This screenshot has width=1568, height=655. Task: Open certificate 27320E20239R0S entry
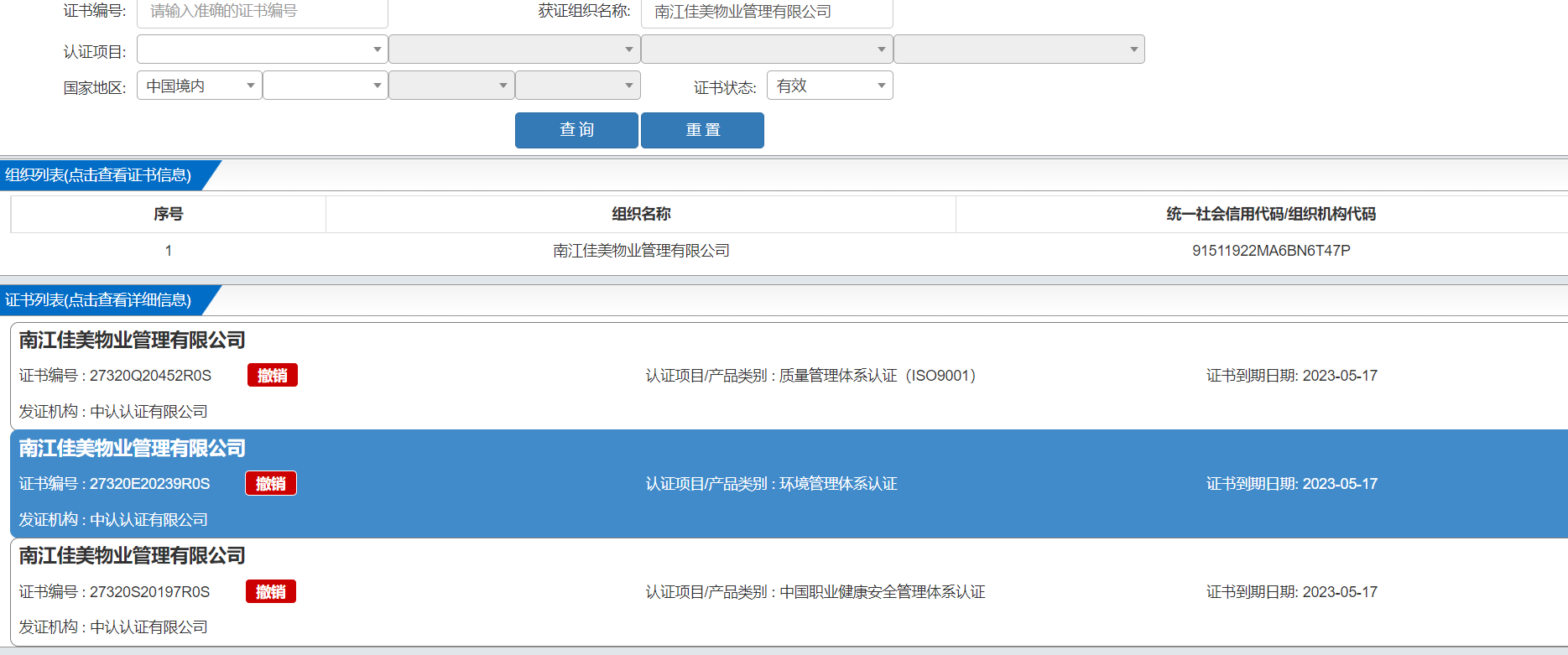[x=789, y=484]
